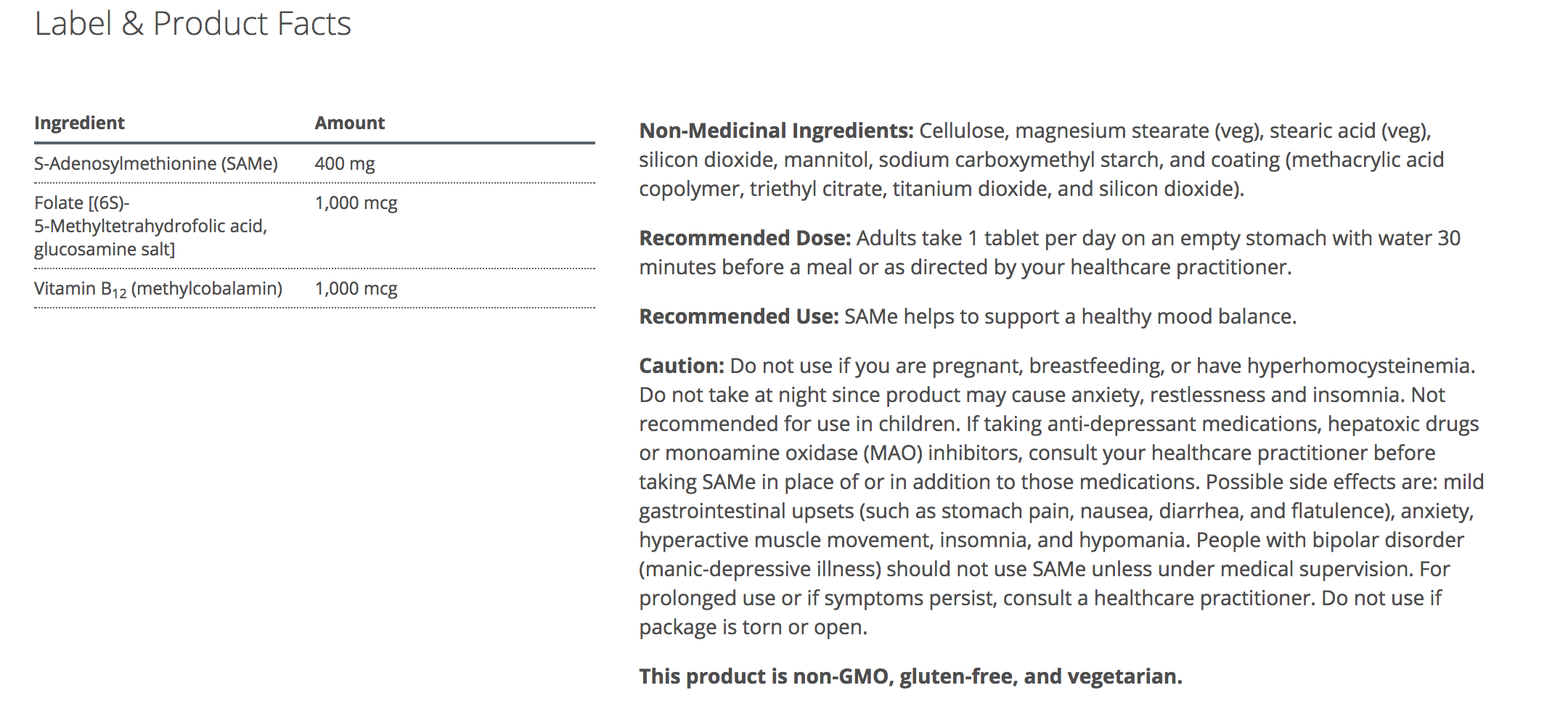Select the "Amount" column header
Image resolution: width=1568 pixels, height=717 pixels.
(x=349, y=123)
